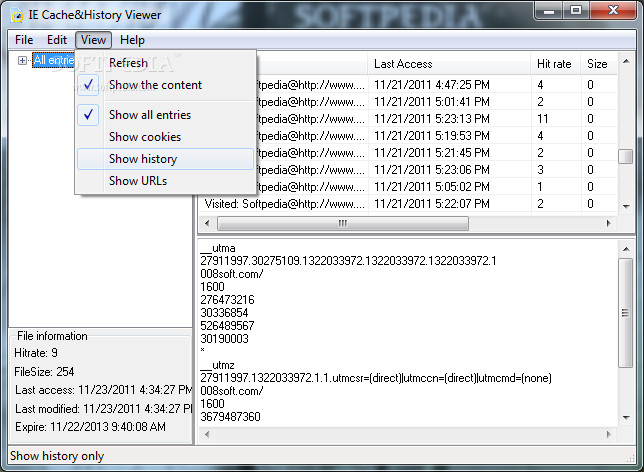This screenshot has height=472, width=644.
Task: Close the IE Cache&History Viewer window
Action: [x=614, y=11]
